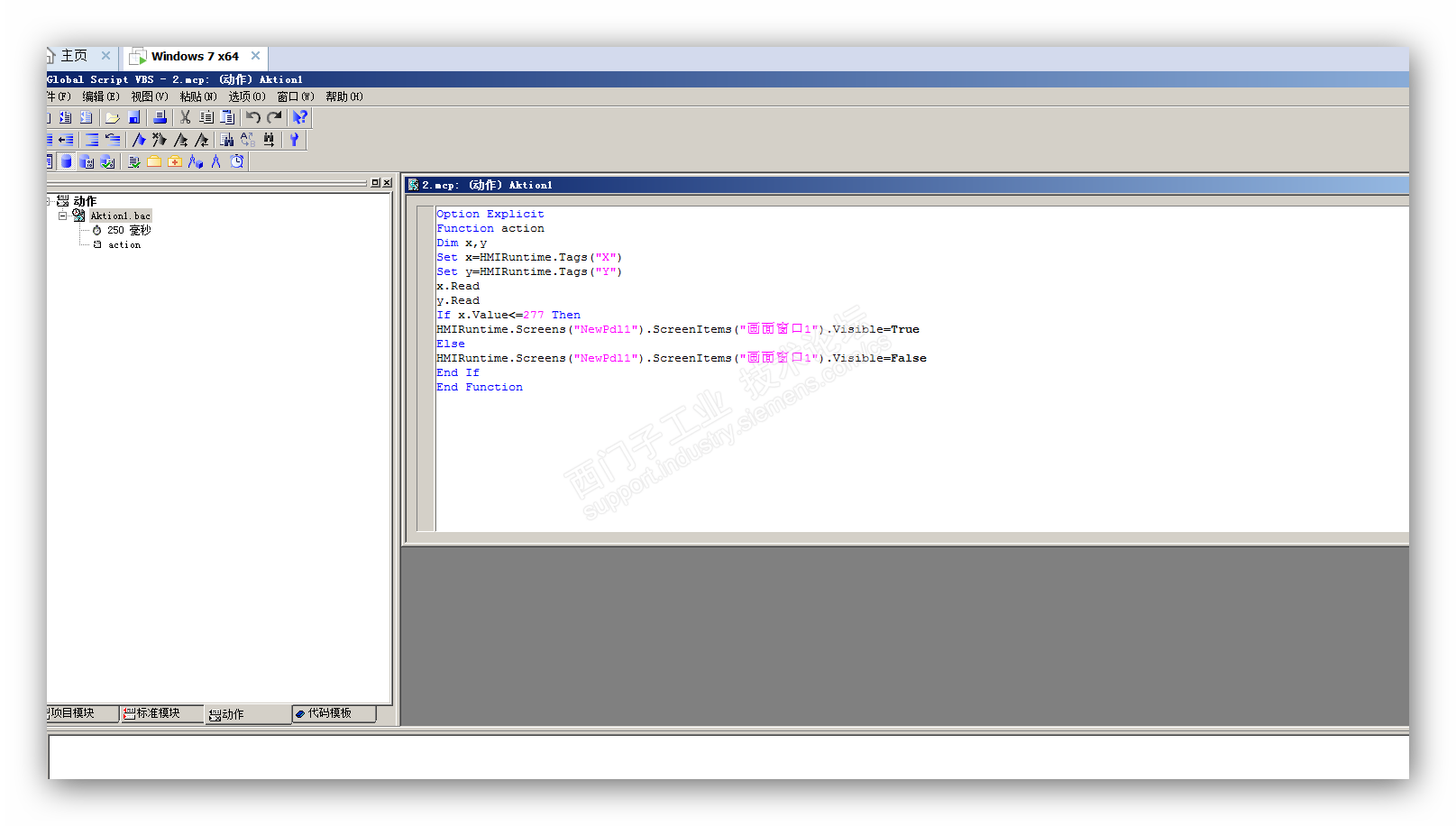Viewport: 1456px width, 826px height.
Task: Activate the context help arrow-question icon
Action: coord(300,117)
